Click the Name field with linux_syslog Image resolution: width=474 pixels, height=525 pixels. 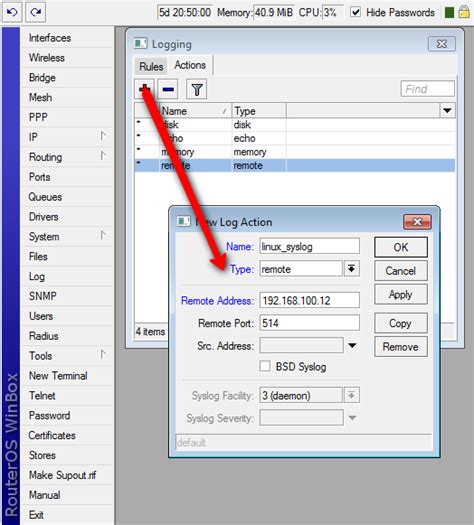pos(309,246)
